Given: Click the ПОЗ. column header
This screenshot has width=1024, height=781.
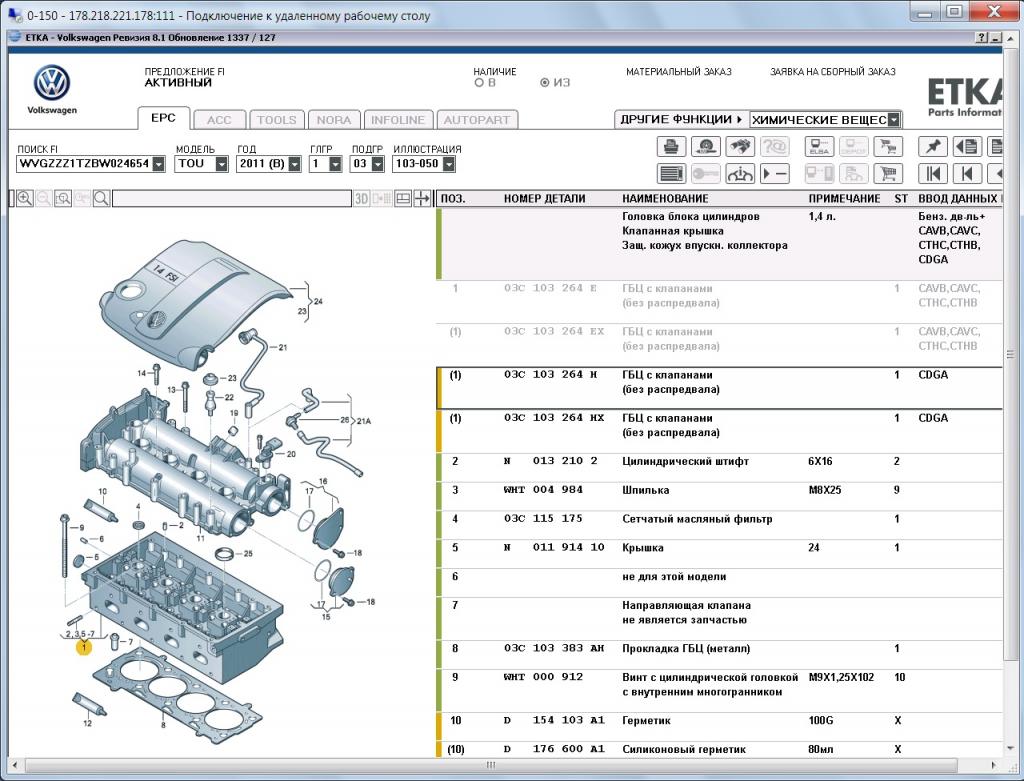Looking at the screenshot, I should (x=453, y=199).
